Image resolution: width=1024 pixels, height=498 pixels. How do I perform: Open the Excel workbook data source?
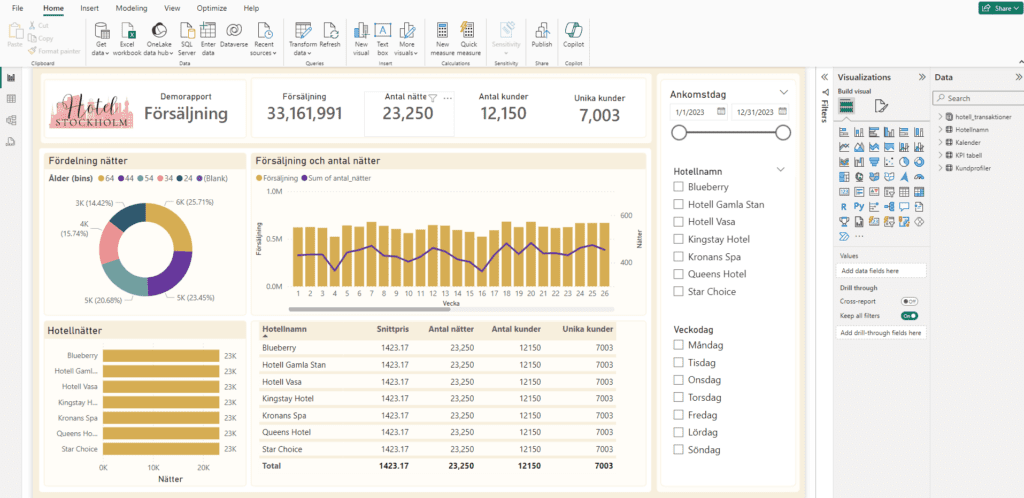pos(127,30)
